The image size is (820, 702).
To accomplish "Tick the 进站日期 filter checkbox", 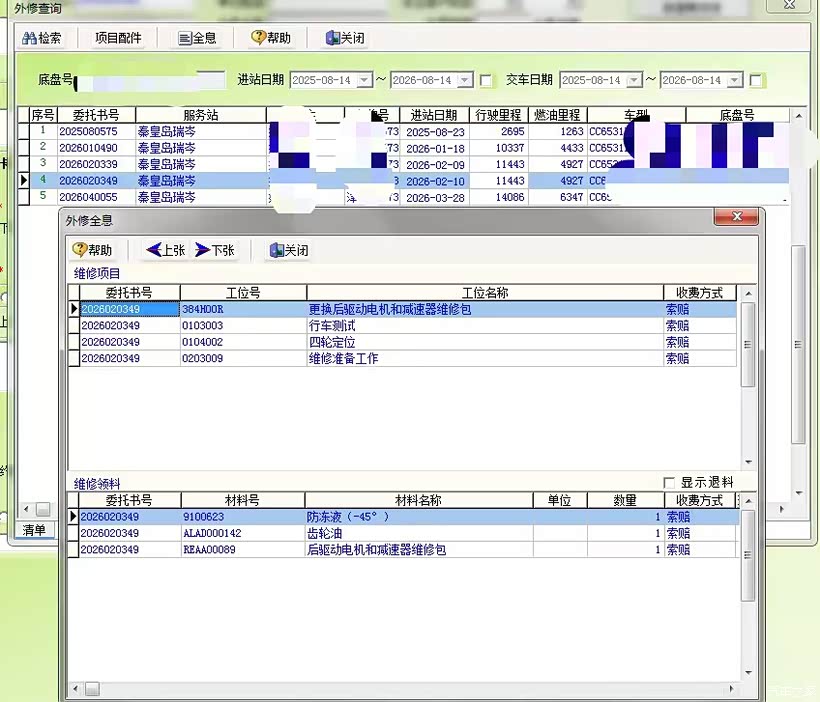I will tap(486, 81).
